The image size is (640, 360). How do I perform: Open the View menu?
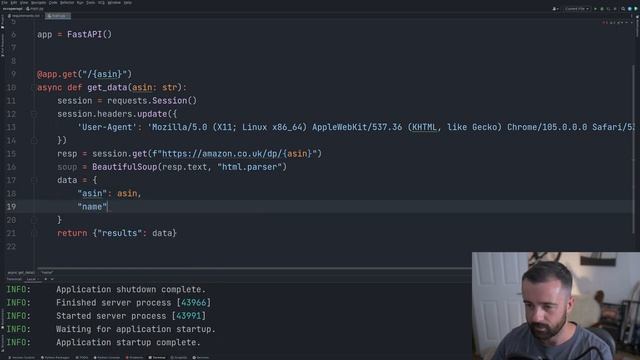24,2
